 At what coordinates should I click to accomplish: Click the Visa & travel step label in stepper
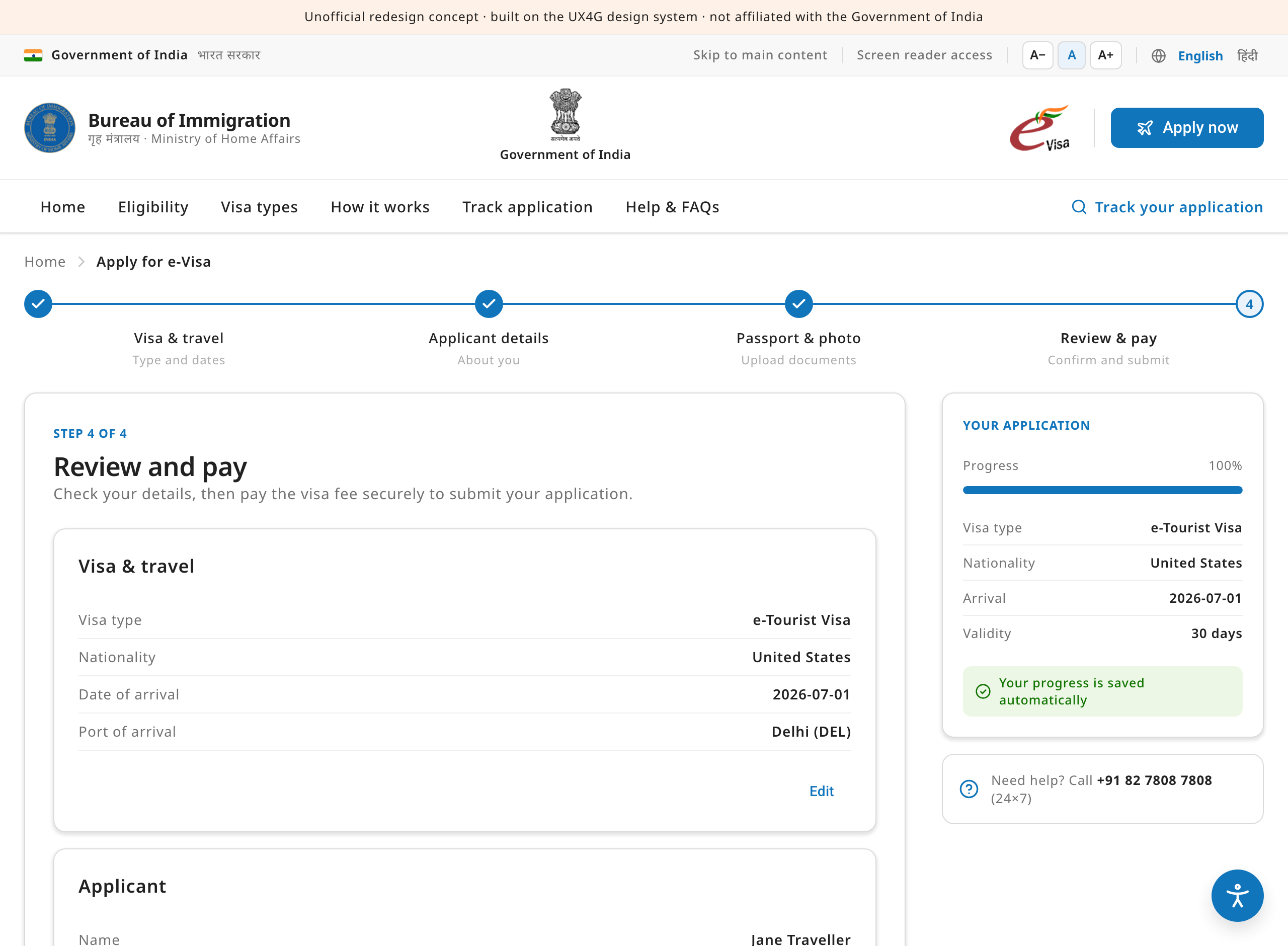(179, 338)
